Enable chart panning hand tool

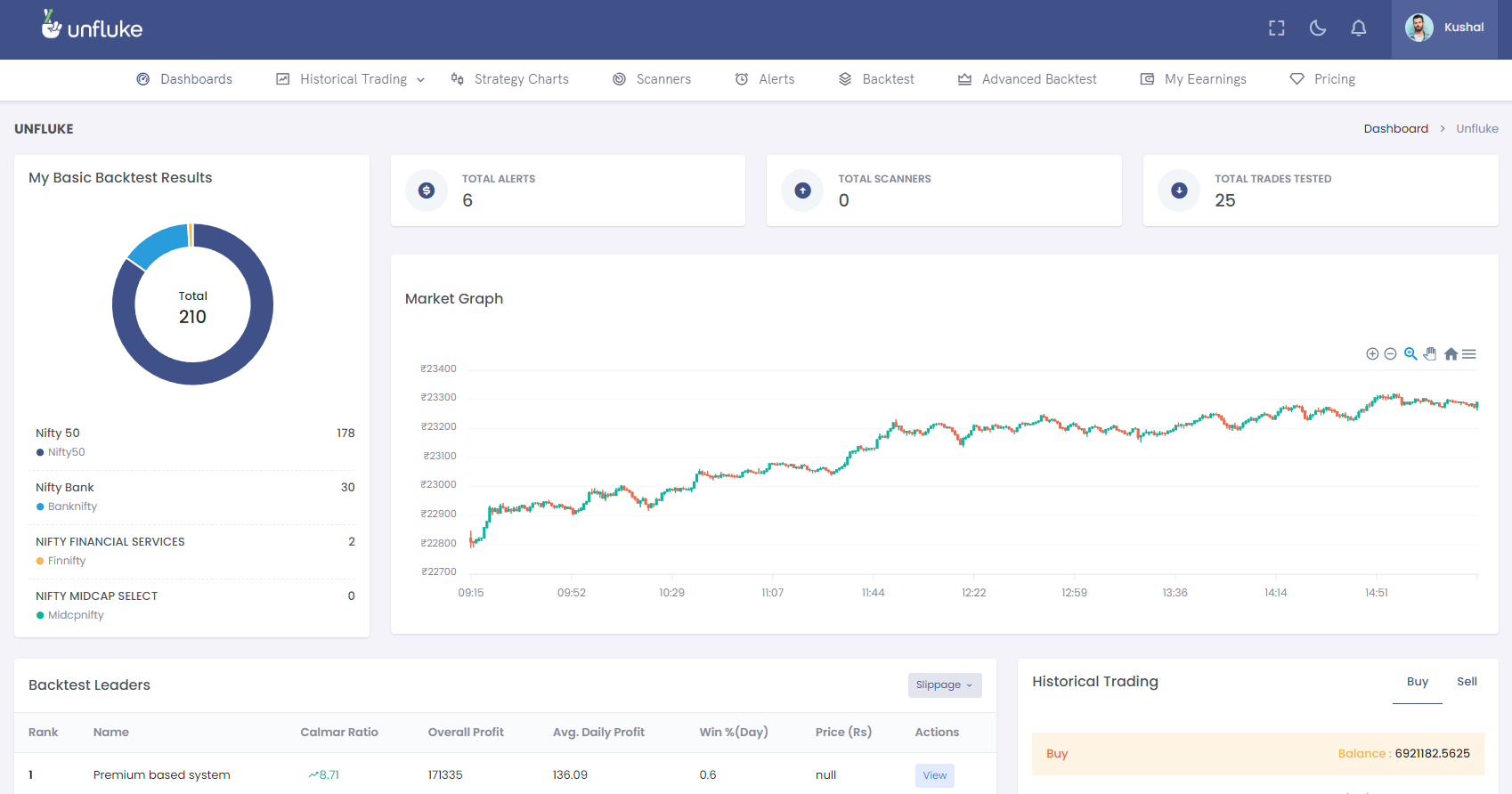(x=1430, y=354)
